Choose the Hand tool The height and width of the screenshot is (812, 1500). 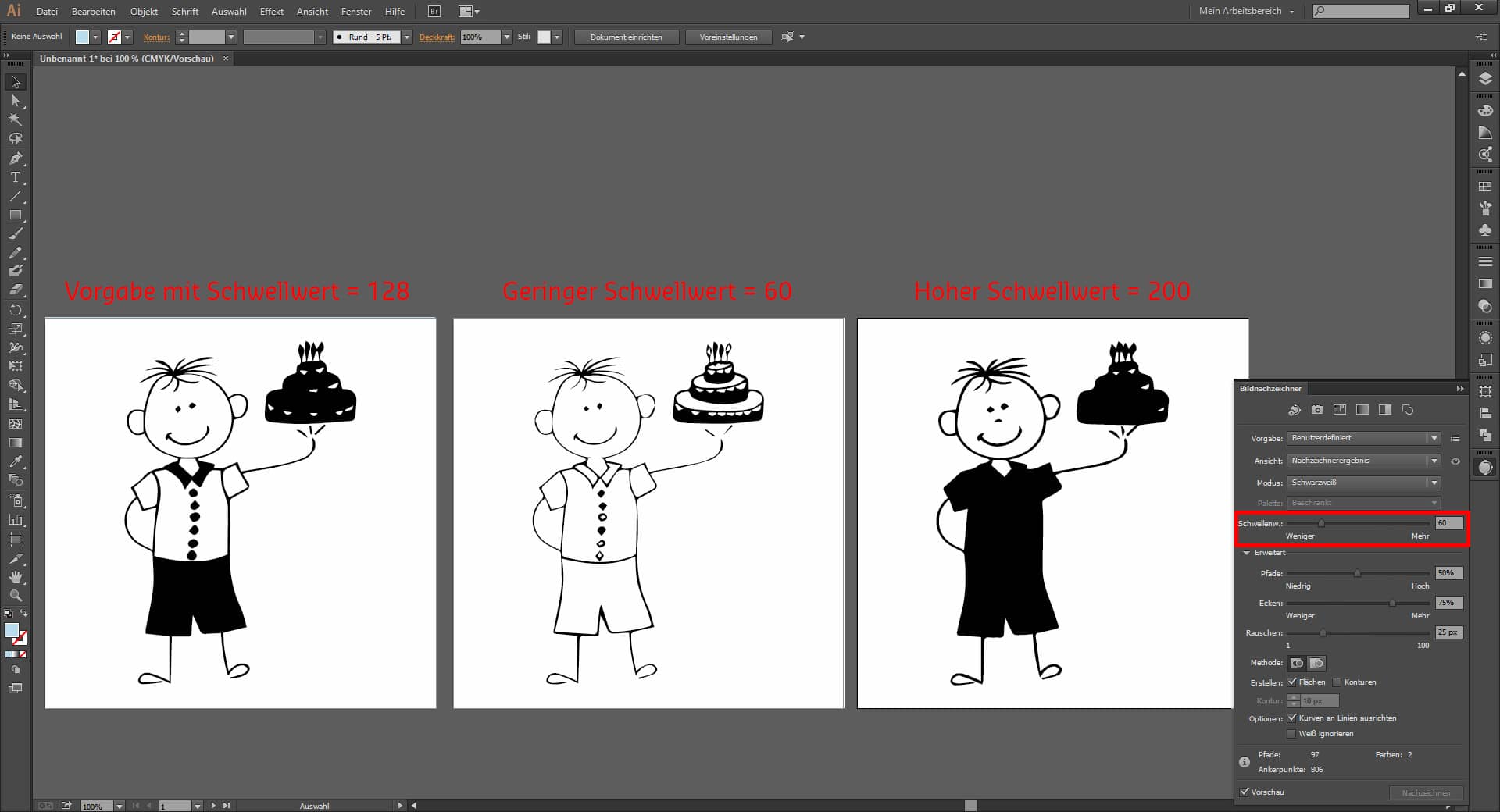point(16,577)
